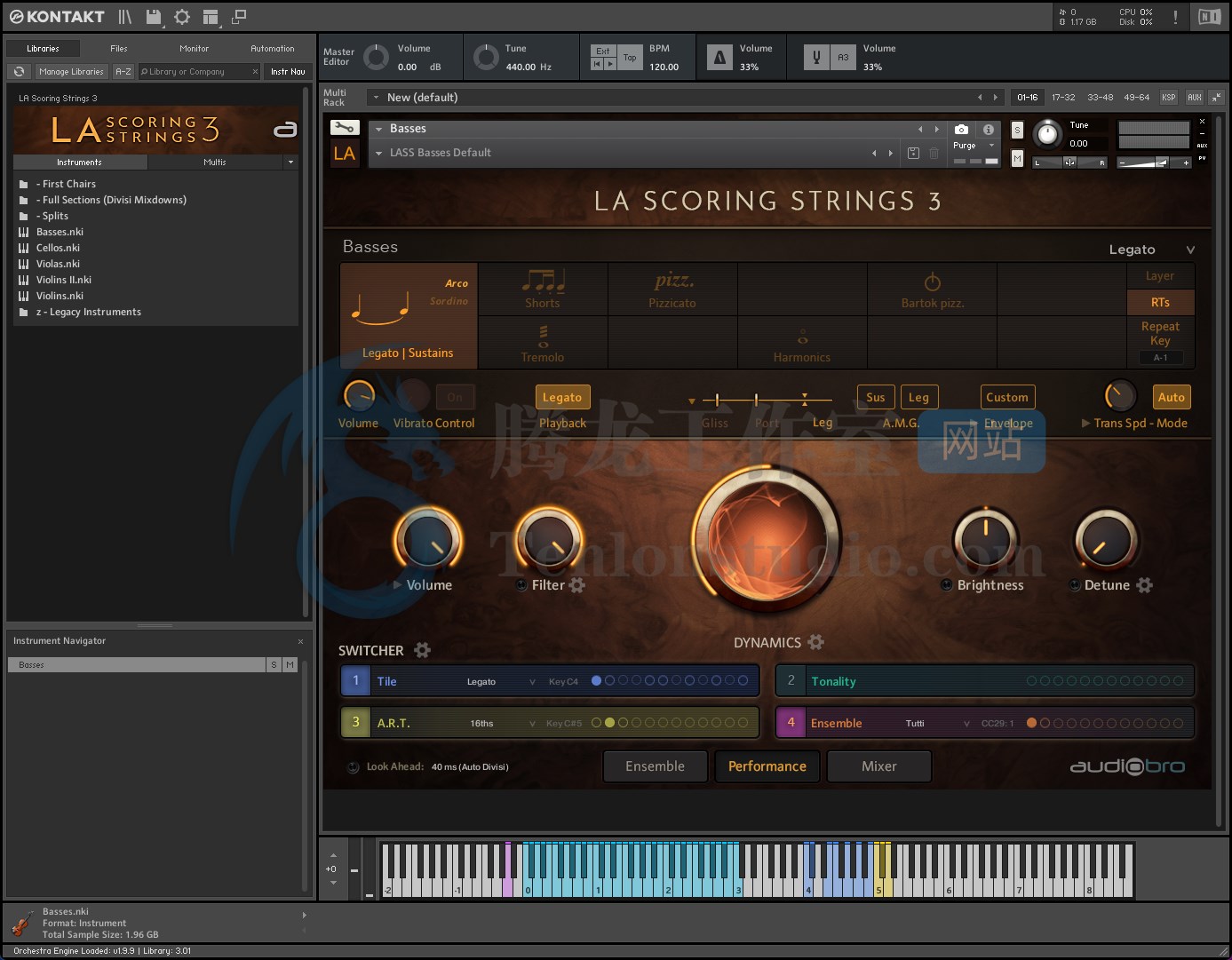Open Filter settings gear
Screen dimensions: 1232x960
coord(577,585)
